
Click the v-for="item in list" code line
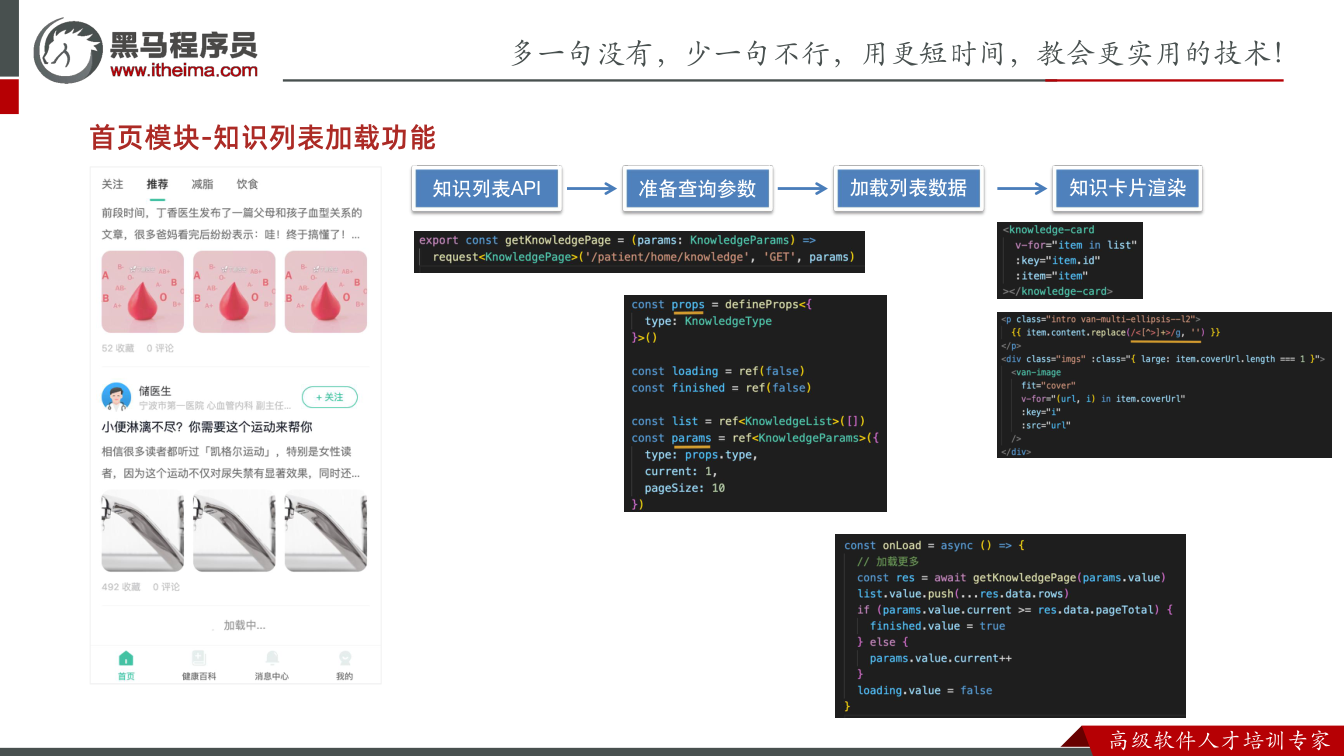pyautogui.click(x=1076, y=245)
